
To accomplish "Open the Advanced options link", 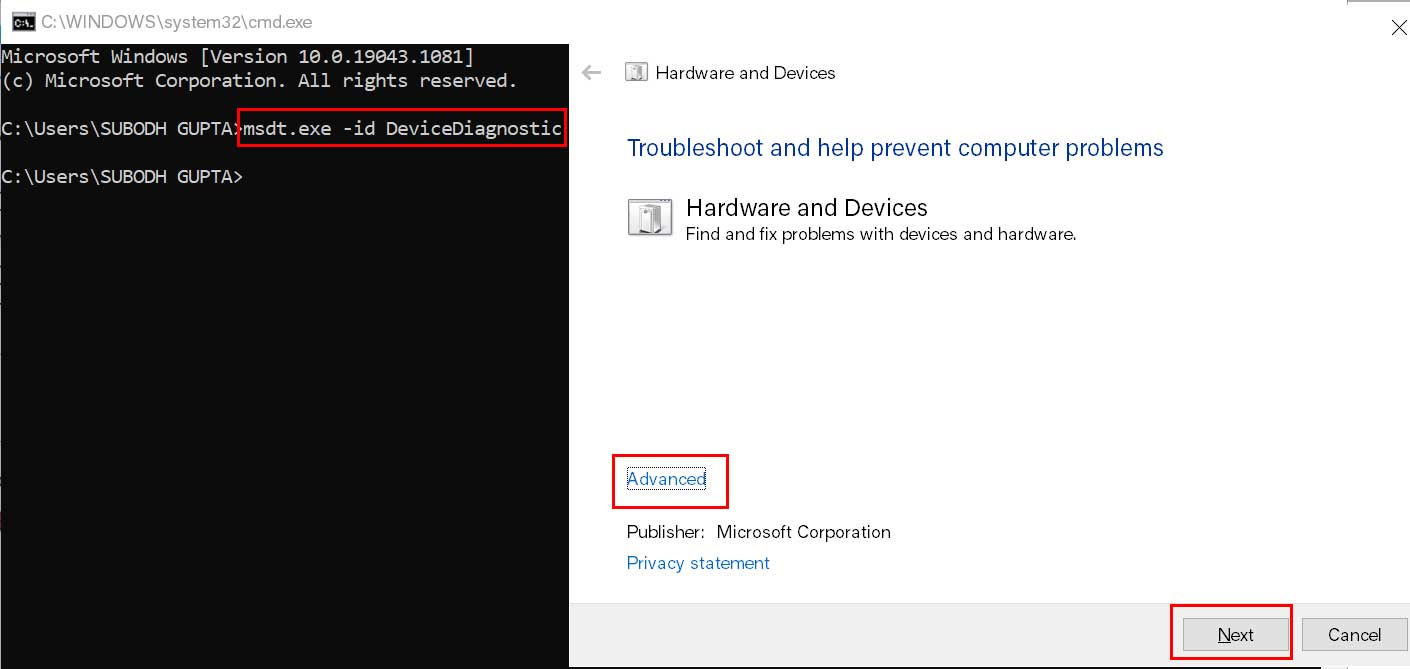I will click(666, 479).
